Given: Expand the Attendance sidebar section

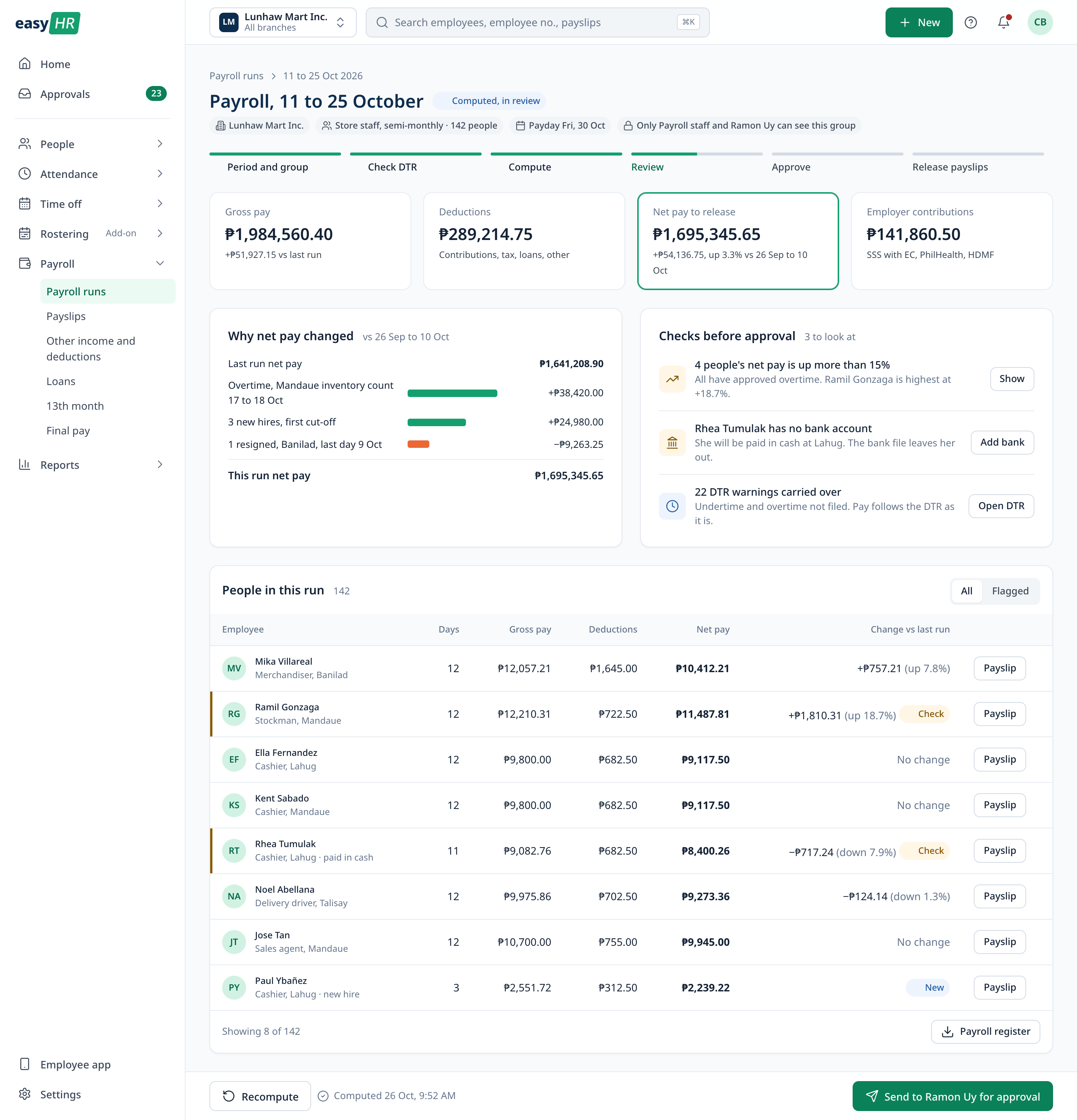Looking at the screenshot, I should click(x=93, y=174).
